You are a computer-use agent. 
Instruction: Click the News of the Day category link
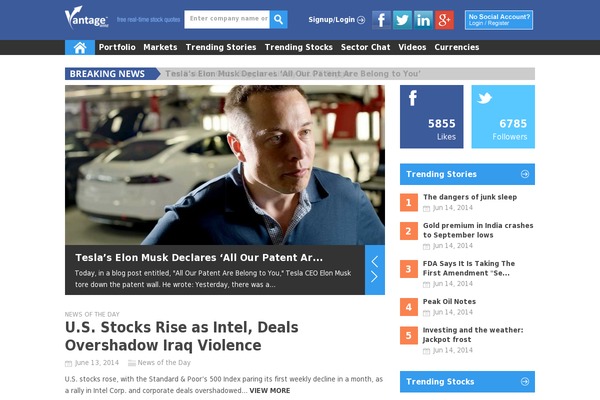(x=164, y=362)
